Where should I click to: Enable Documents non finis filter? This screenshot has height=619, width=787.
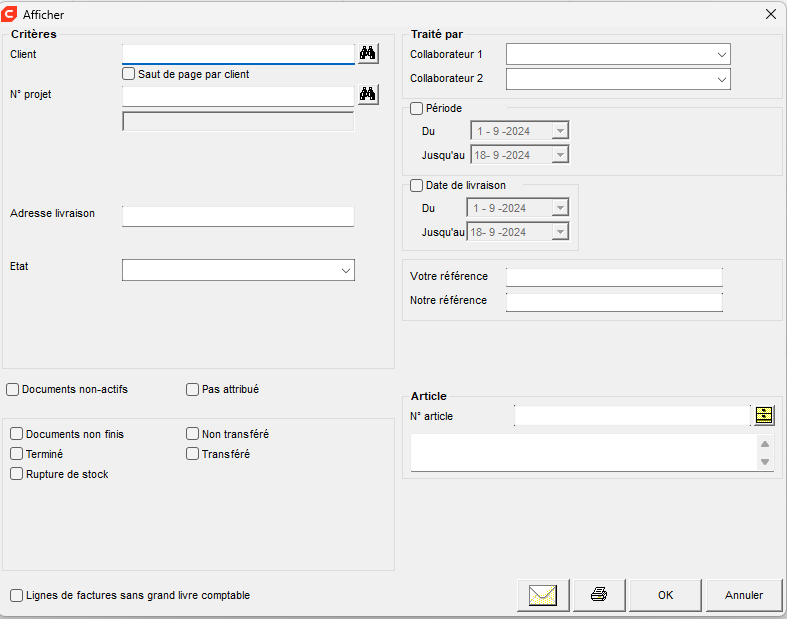point(17,434)
